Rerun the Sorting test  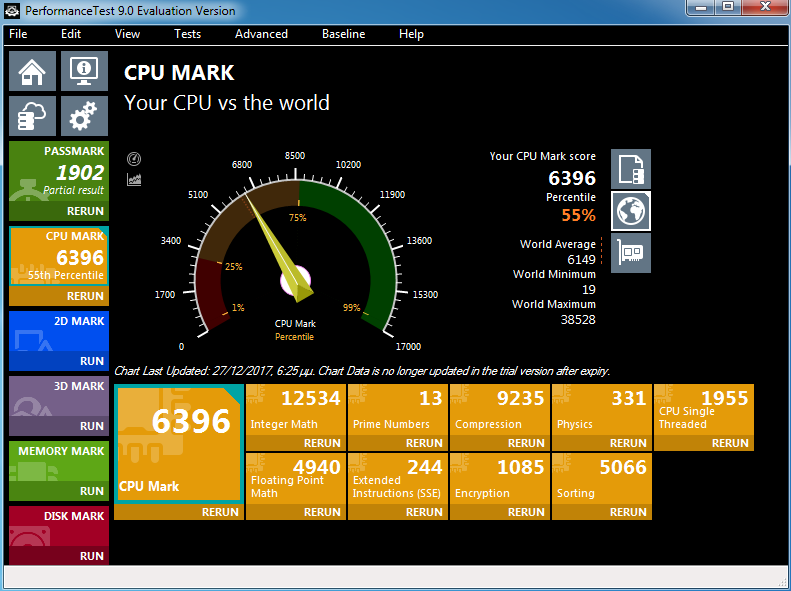click(x=602, y=512)
